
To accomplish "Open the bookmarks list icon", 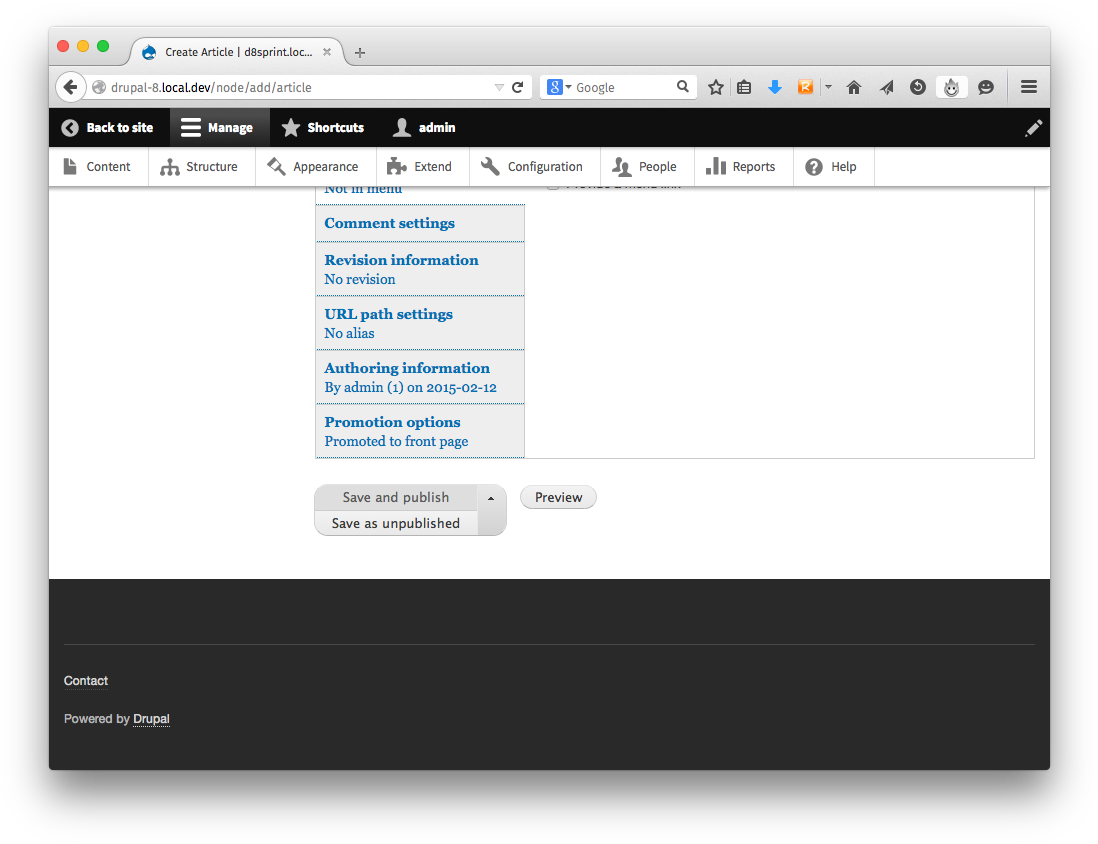I will pos(744,88).
